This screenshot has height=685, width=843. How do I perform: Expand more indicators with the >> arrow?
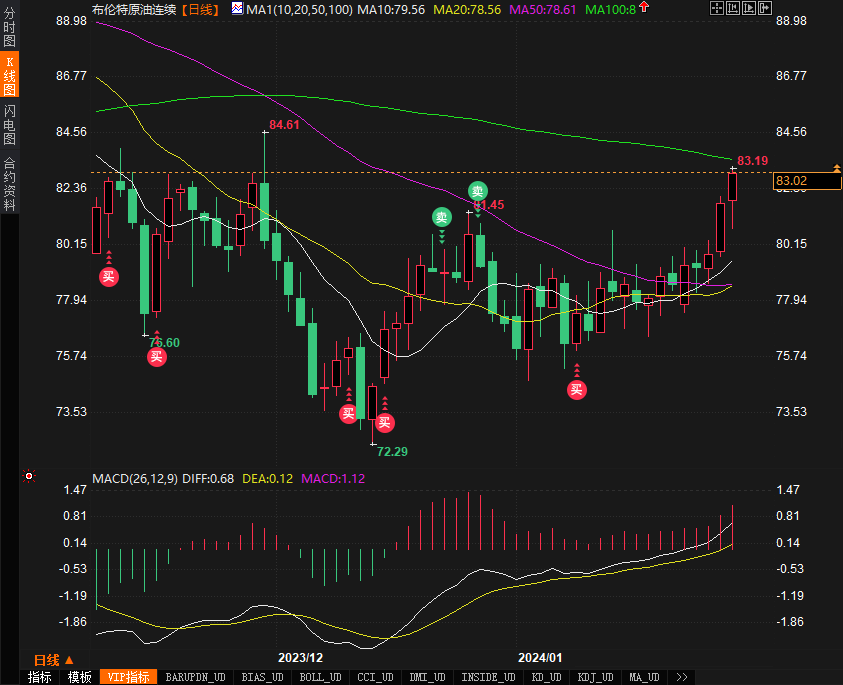point(682,677)
